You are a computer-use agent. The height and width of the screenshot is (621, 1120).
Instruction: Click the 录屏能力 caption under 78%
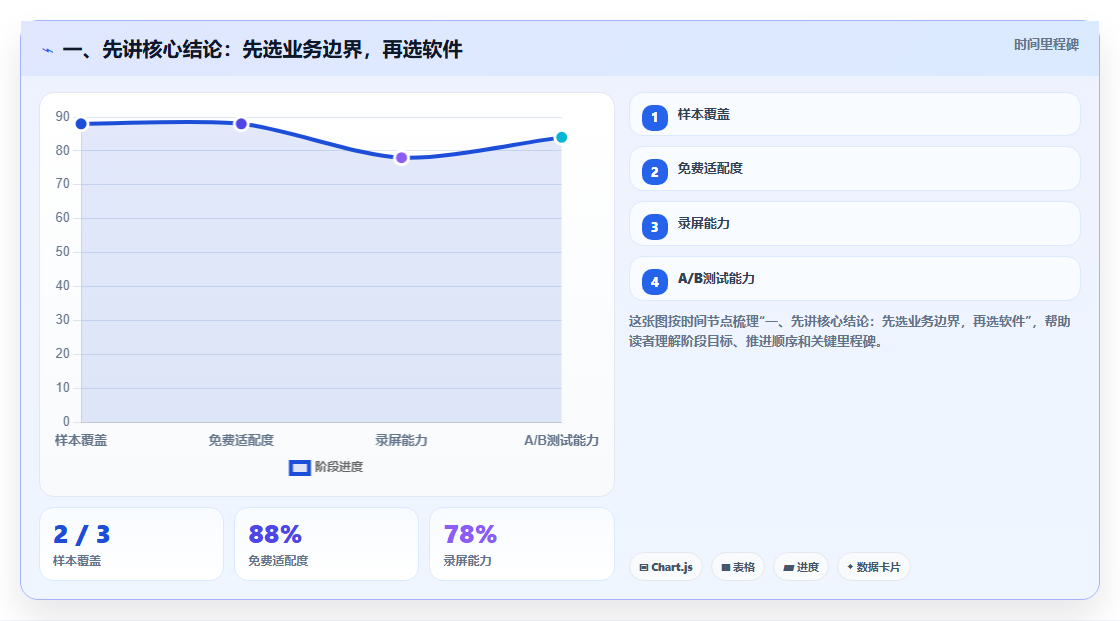point(467,561)
